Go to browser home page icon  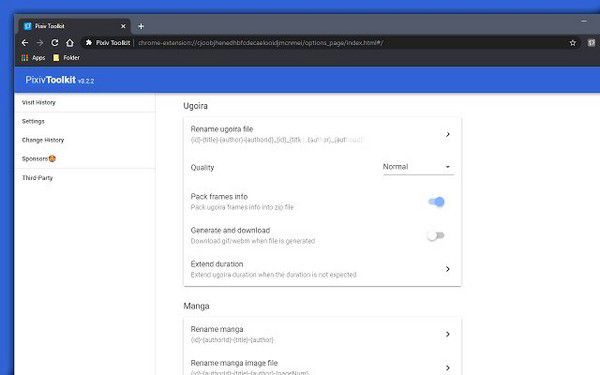(70, 43)
